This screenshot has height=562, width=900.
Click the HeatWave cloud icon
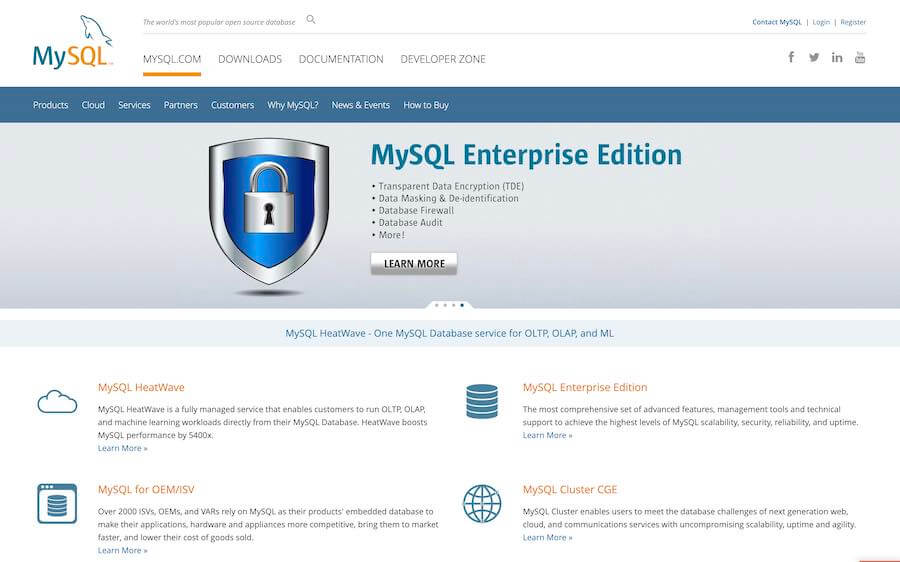[57, 401]
